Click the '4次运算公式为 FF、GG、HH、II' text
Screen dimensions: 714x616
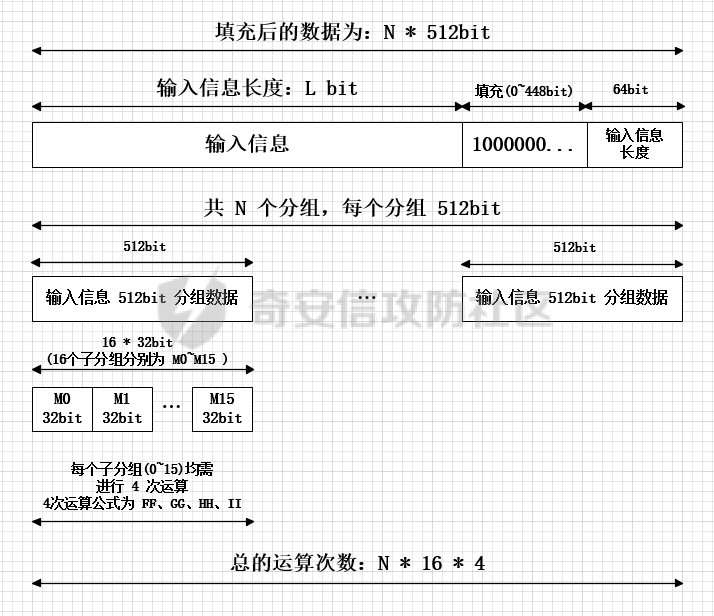tap(142, 504)
